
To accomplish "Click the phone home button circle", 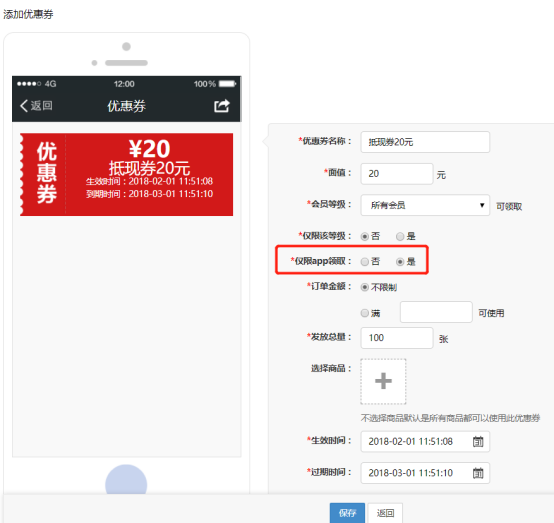I will pyautogui.click(x=126, y=482).
